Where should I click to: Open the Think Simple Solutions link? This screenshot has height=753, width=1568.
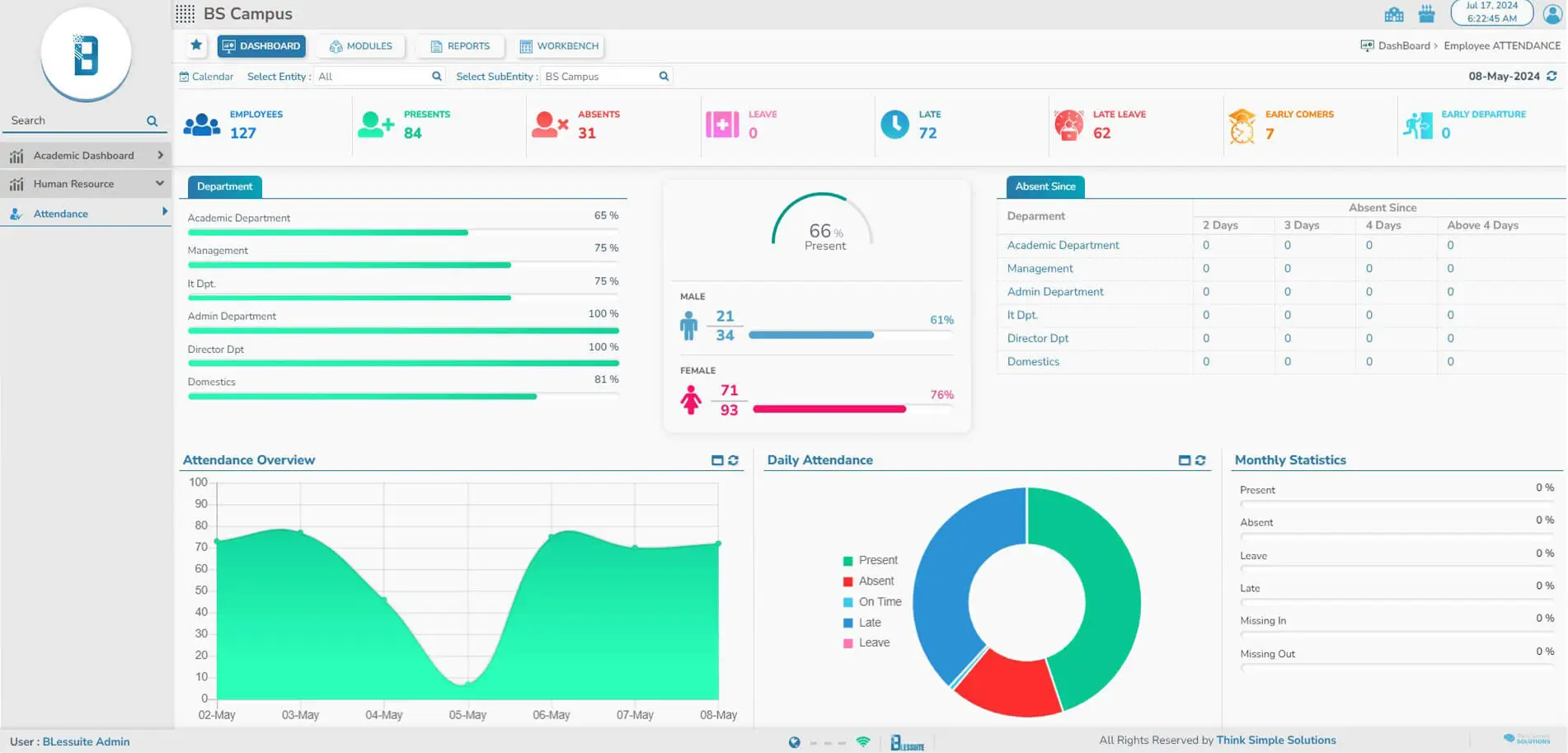pyautogui.click(x=1275, y=740)
